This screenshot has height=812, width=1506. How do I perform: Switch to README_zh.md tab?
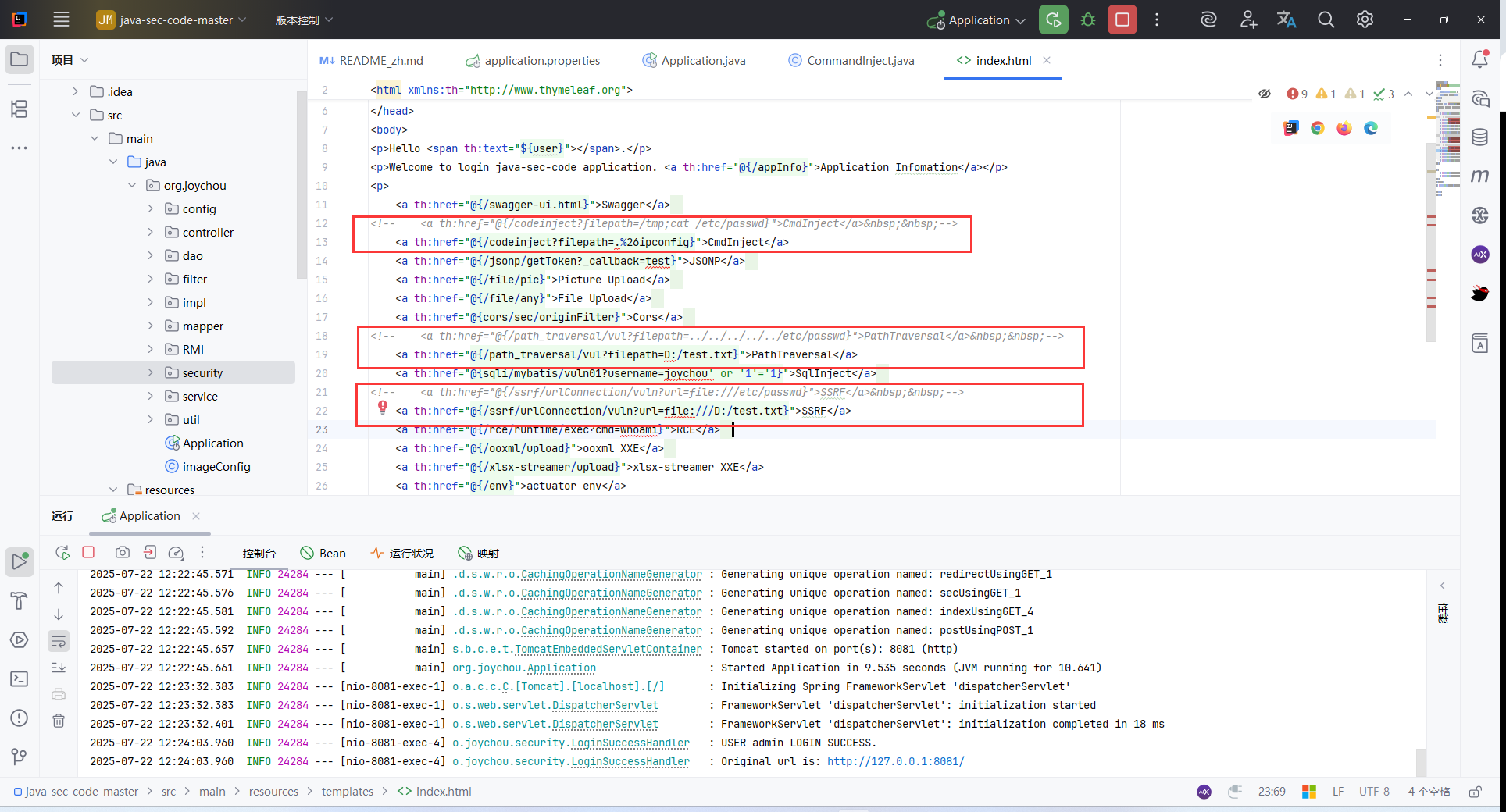pos(372,61)
